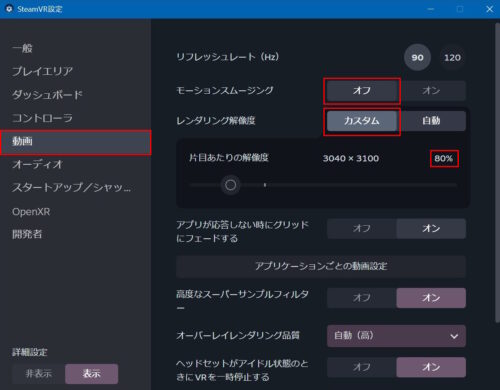
Task: Open アプリケーションごとの動画設定 button
Action: click(321, 266)
